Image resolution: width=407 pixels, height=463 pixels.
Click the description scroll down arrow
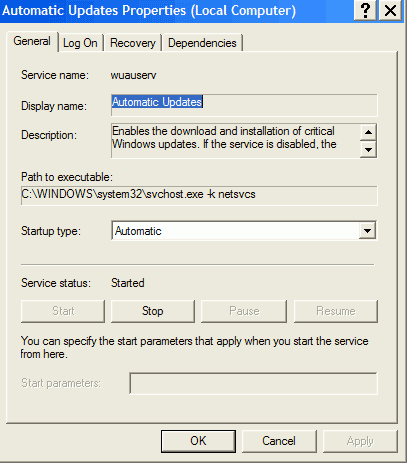click(x=368, y=149)
